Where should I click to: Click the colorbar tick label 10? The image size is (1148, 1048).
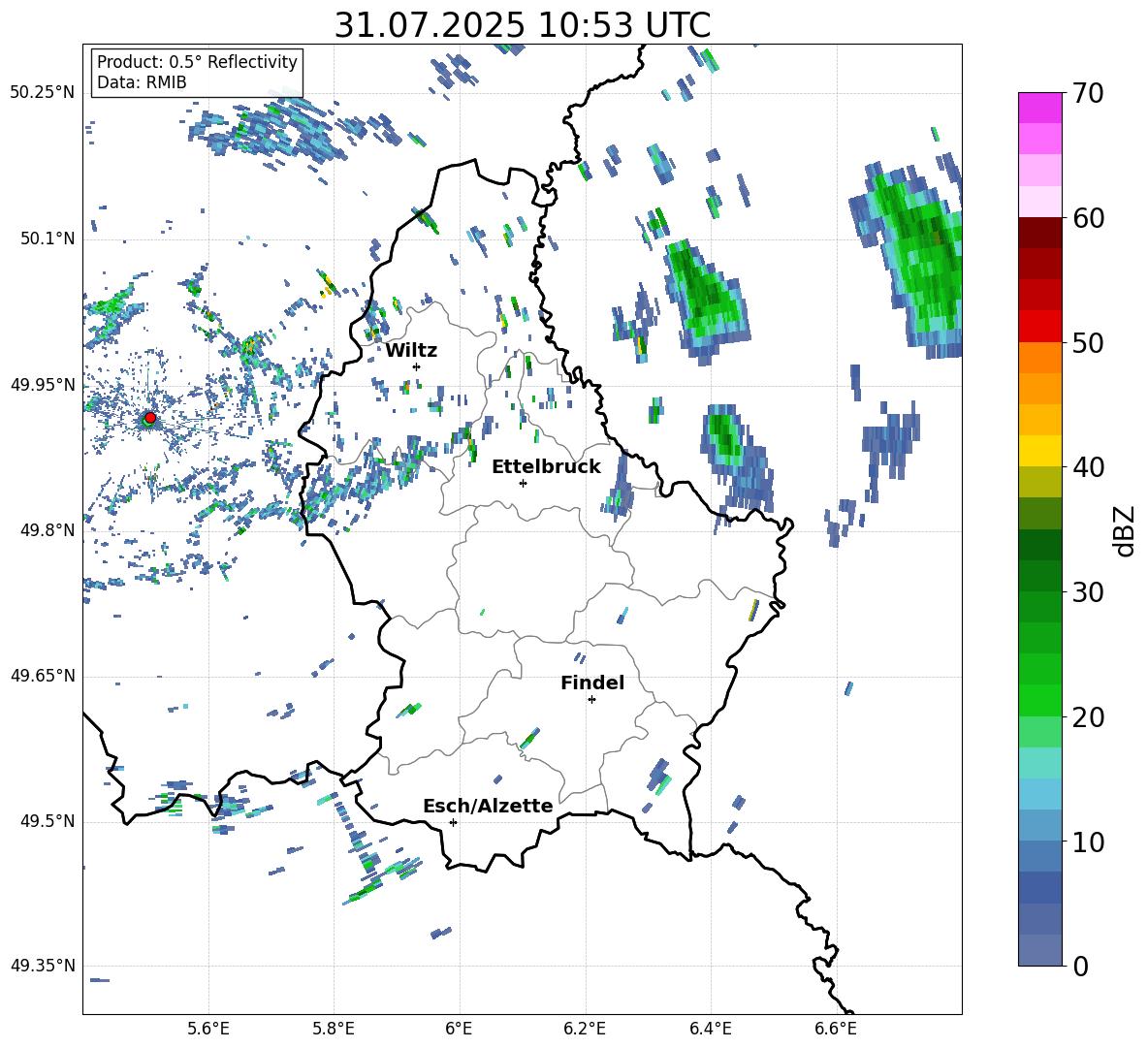click(1088, 842)
